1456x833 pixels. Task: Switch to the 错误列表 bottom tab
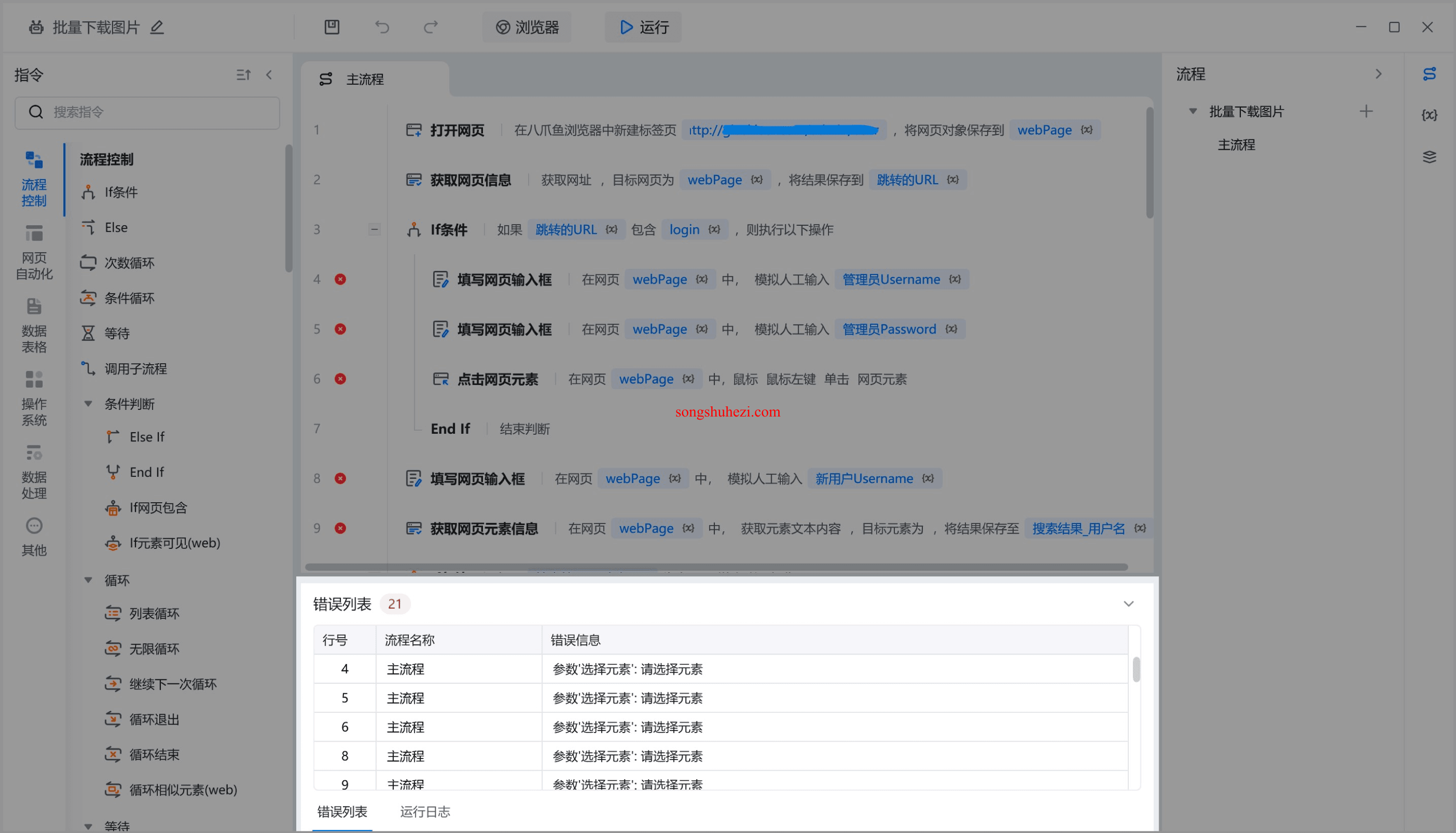coord(342,812)
